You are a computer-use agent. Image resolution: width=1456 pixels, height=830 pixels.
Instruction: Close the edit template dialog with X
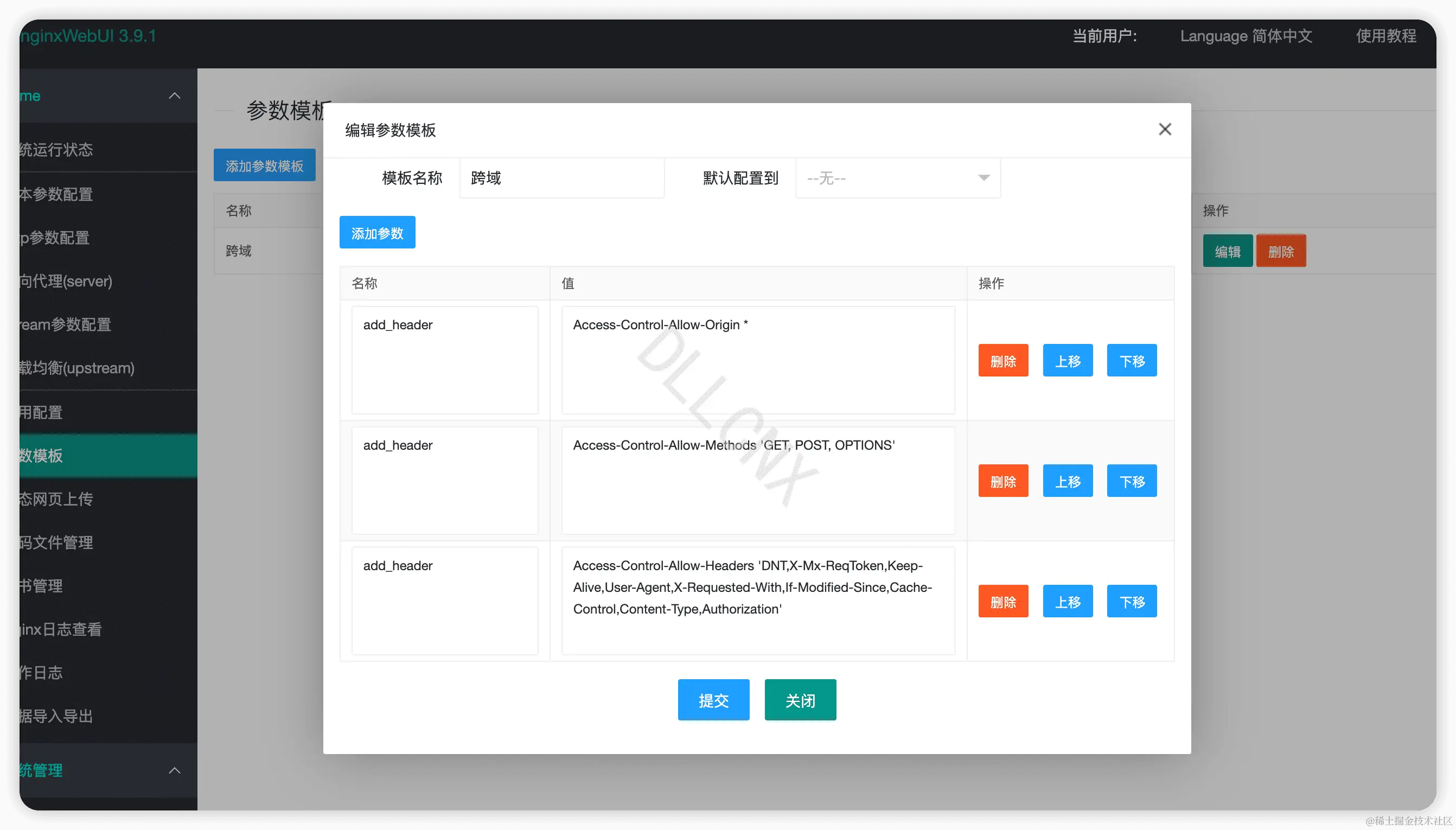click(x=1164, y=130)
